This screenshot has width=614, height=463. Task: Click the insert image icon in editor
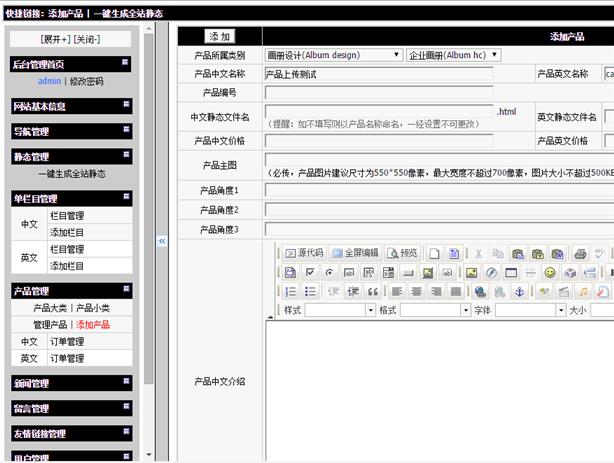(471, 272)
